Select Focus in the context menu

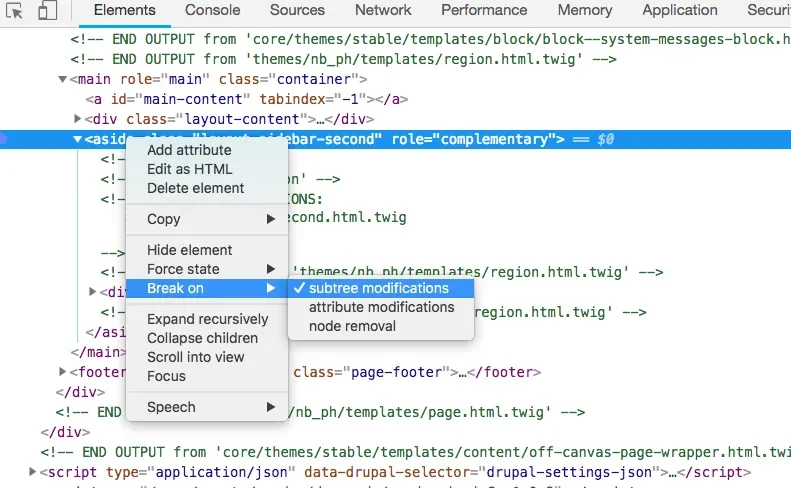[207, 376]
